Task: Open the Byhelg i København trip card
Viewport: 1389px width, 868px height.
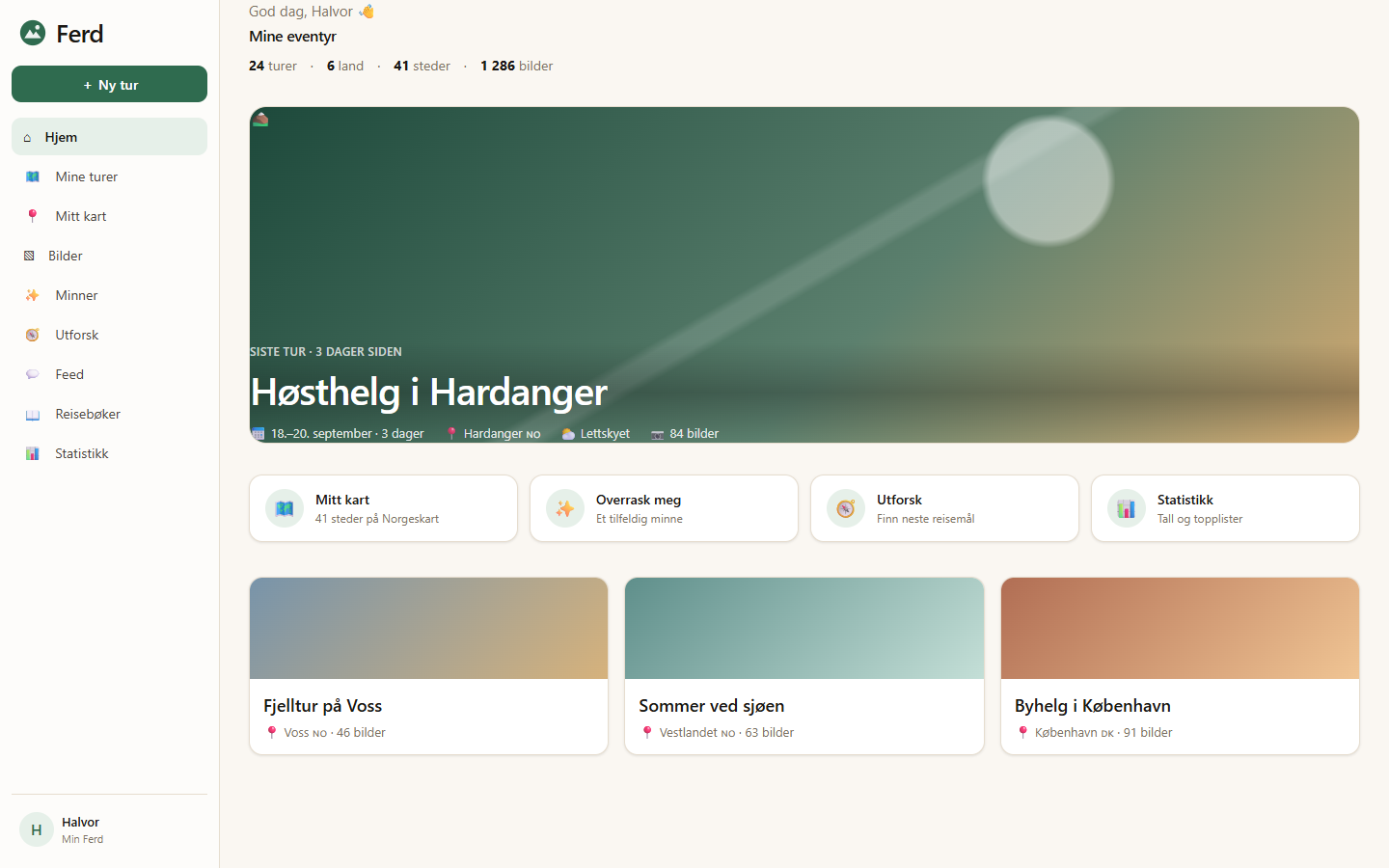Action: 1180,665
